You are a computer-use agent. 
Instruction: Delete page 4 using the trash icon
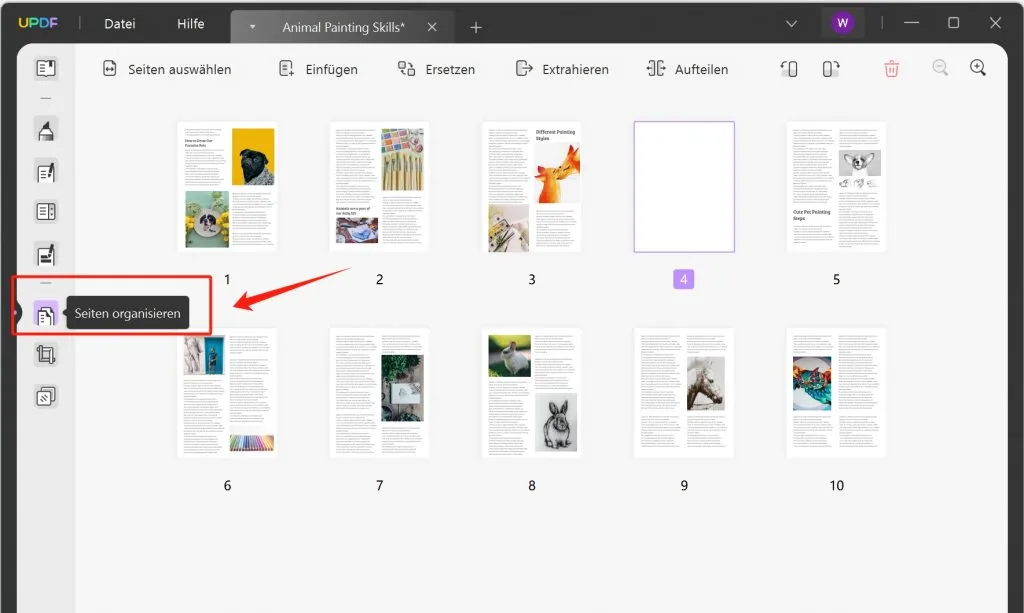pos(891,68)
